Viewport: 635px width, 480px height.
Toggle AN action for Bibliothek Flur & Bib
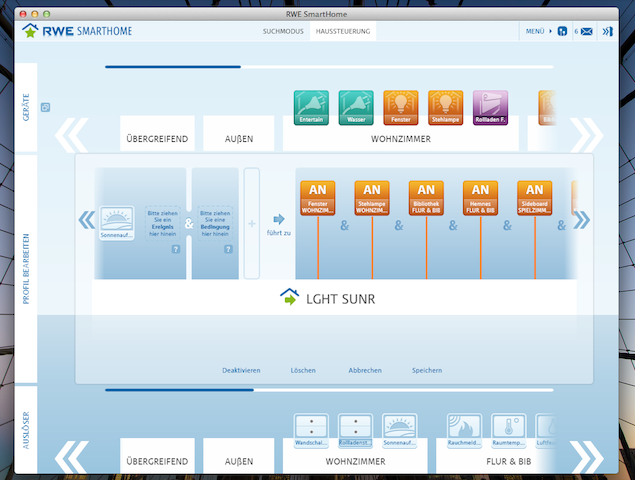[426, 198]
